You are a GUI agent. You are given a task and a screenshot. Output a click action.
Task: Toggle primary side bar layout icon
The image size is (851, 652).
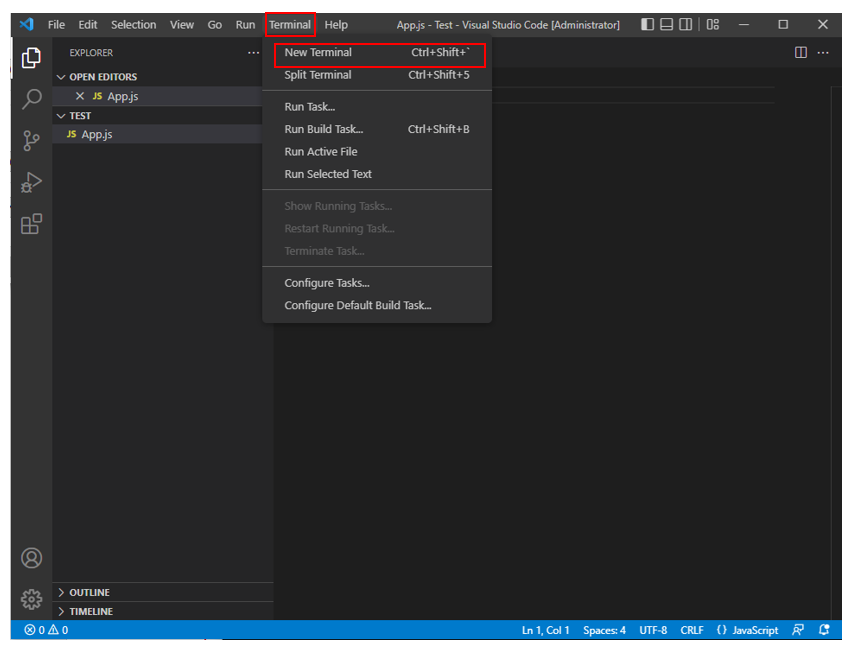tap(647, 24)
